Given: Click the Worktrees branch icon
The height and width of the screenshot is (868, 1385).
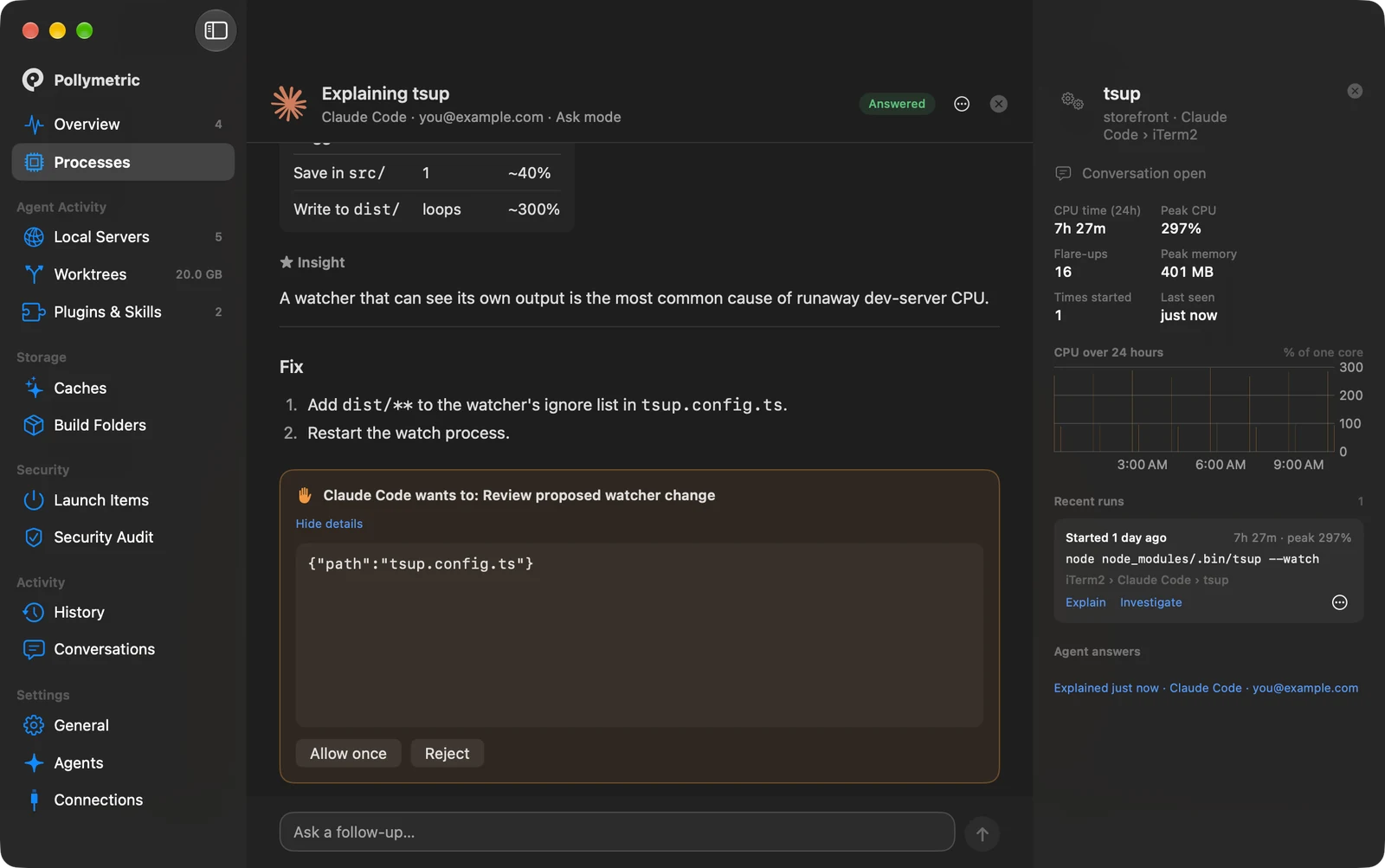Looking at the screenshot, I should pos(34,274).
